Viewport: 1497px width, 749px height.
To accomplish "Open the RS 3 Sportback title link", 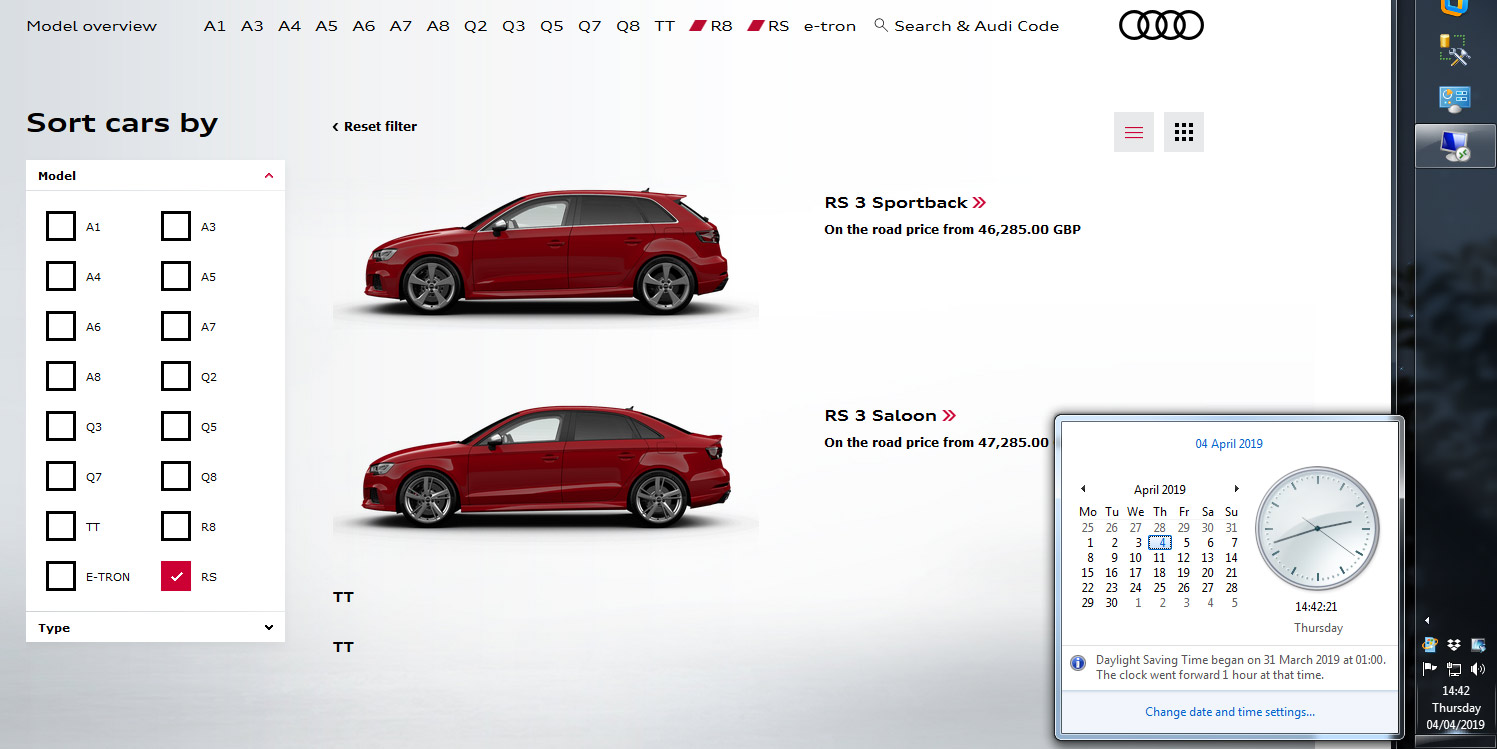I will tap(896, 202).
